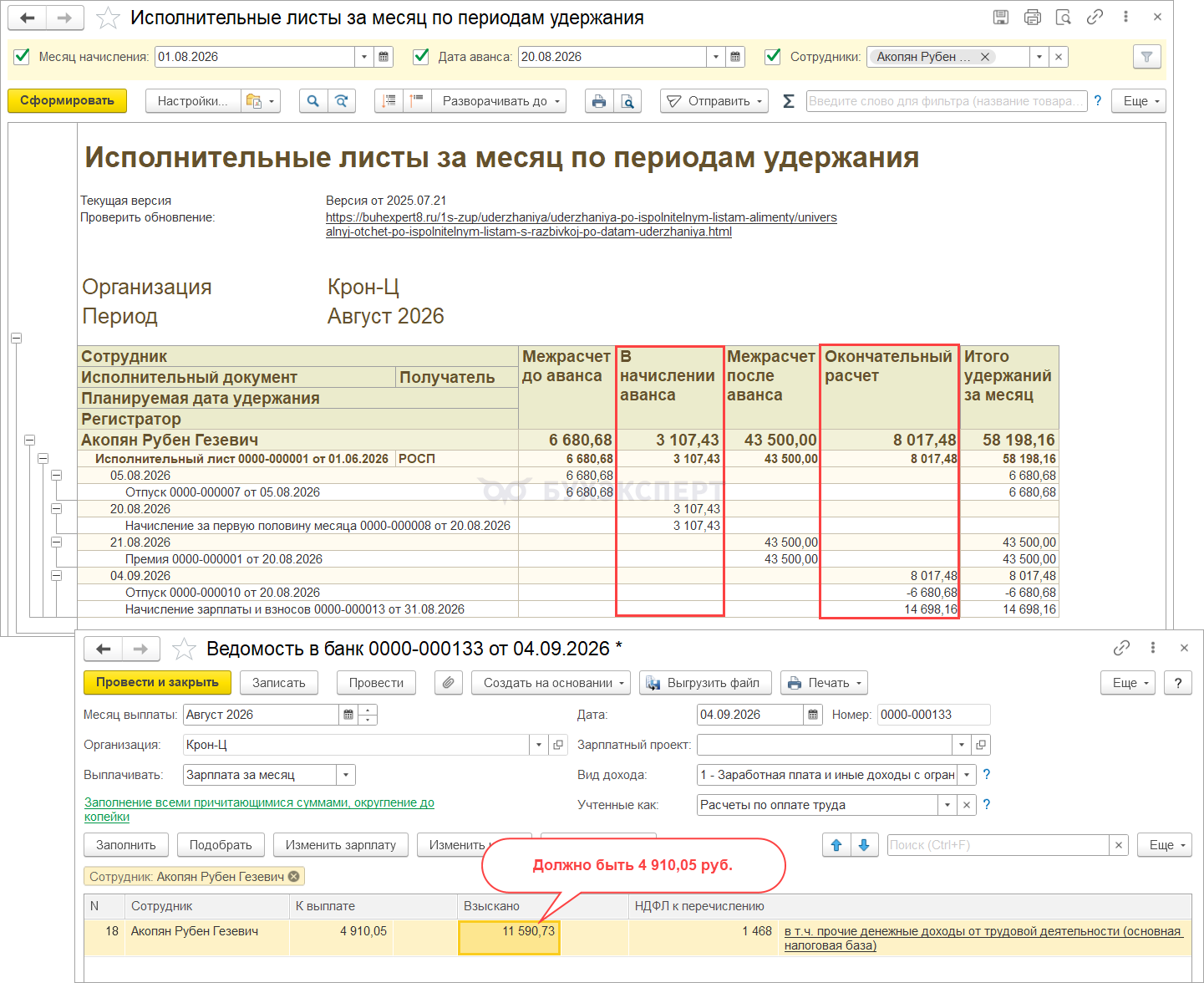The width and height of the screenshot is (1204, 983).
Task: Move the row down with the blue arrow
Action: pos(864,845)
